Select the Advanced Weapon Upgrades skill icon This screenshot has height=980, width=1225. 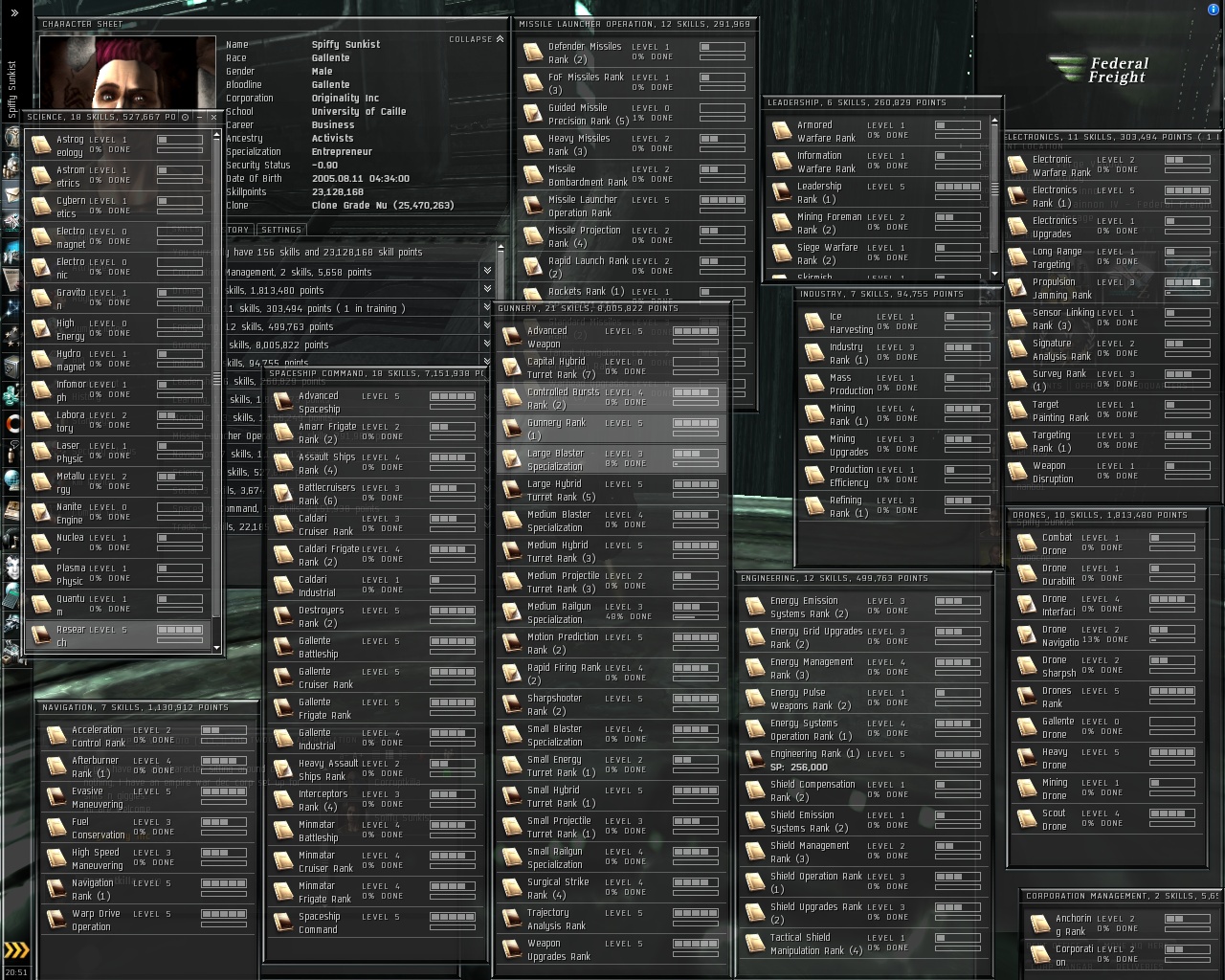(x=511, y=337)
